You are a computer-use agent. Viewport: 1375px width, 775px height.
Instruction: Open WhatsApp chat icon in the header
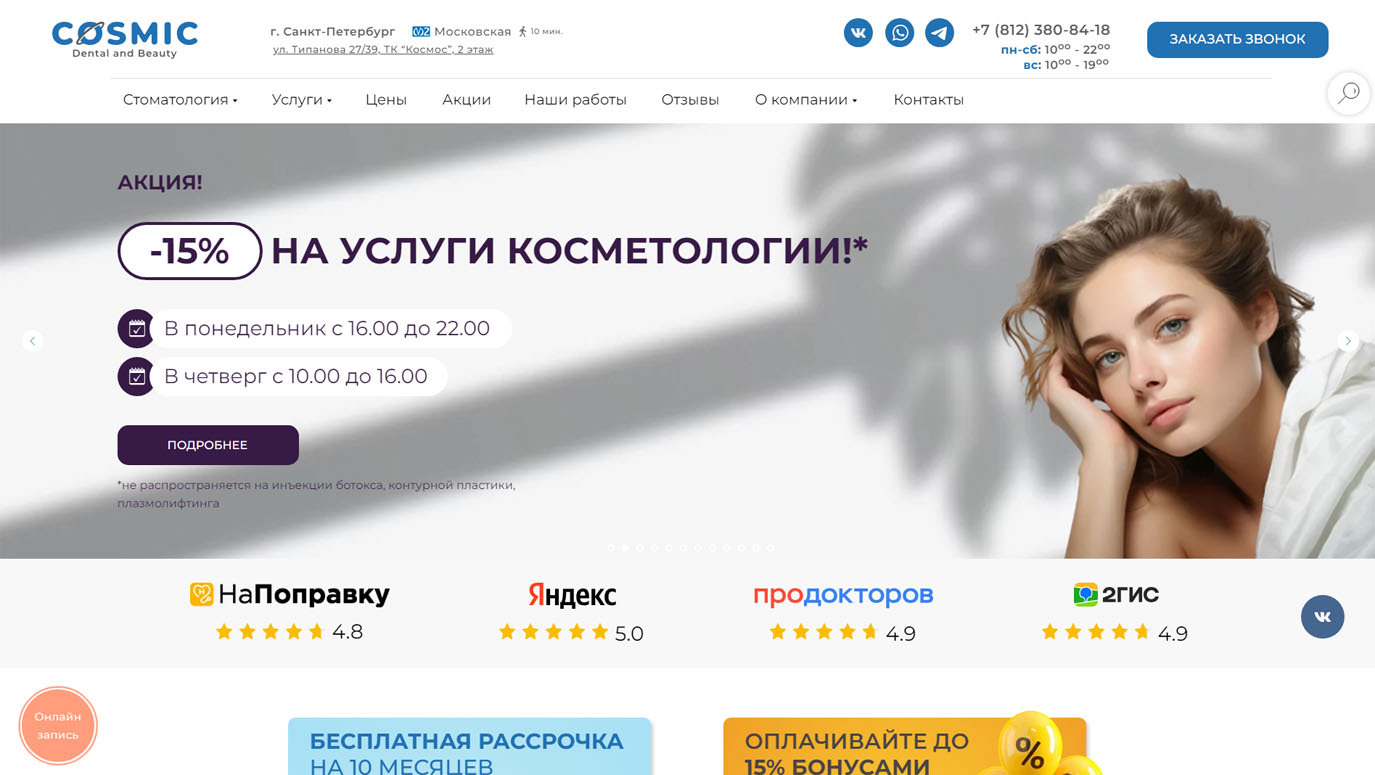(x=899, y=33)
